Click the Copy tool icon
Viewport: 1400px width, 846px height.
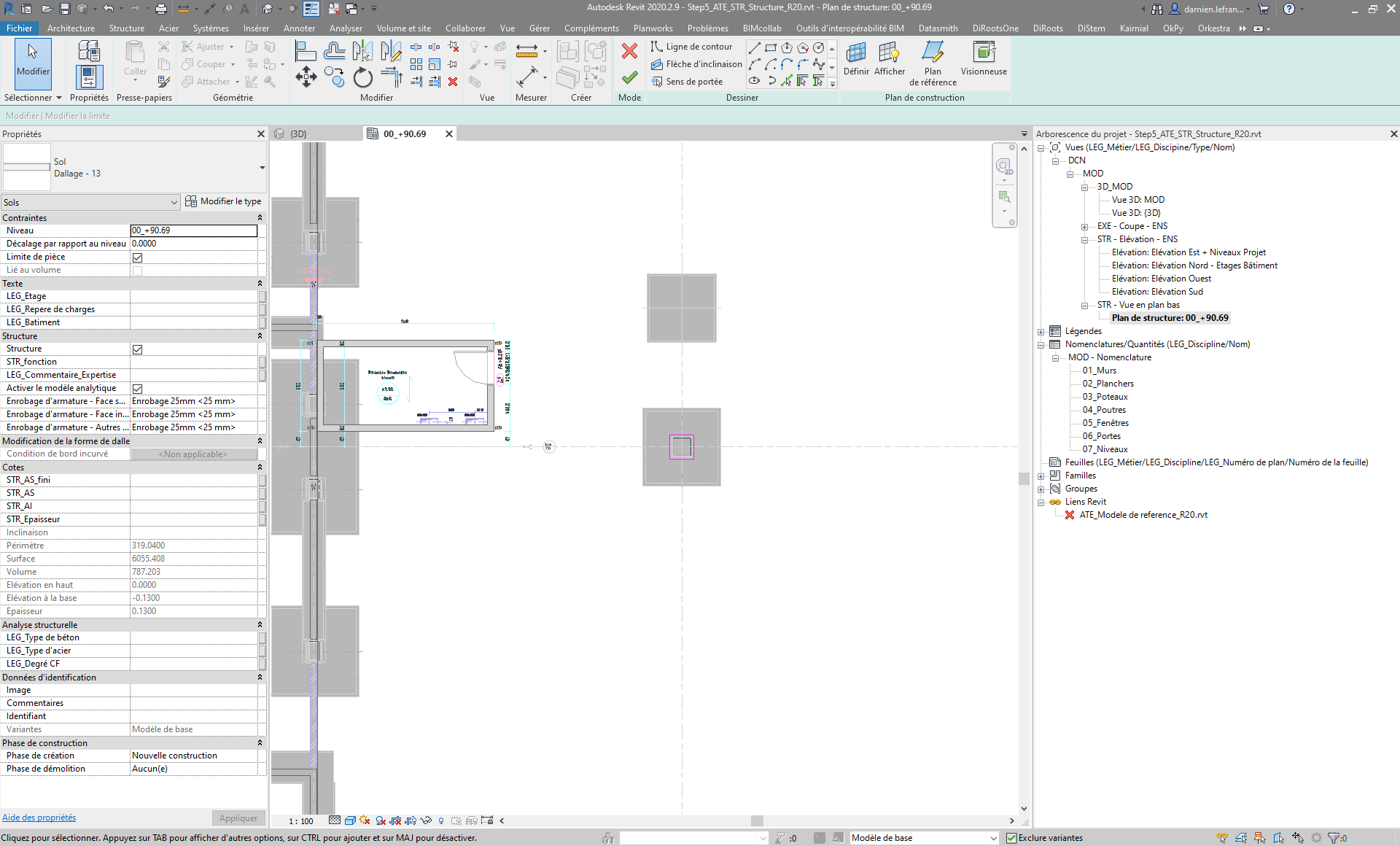click(335, 77)
